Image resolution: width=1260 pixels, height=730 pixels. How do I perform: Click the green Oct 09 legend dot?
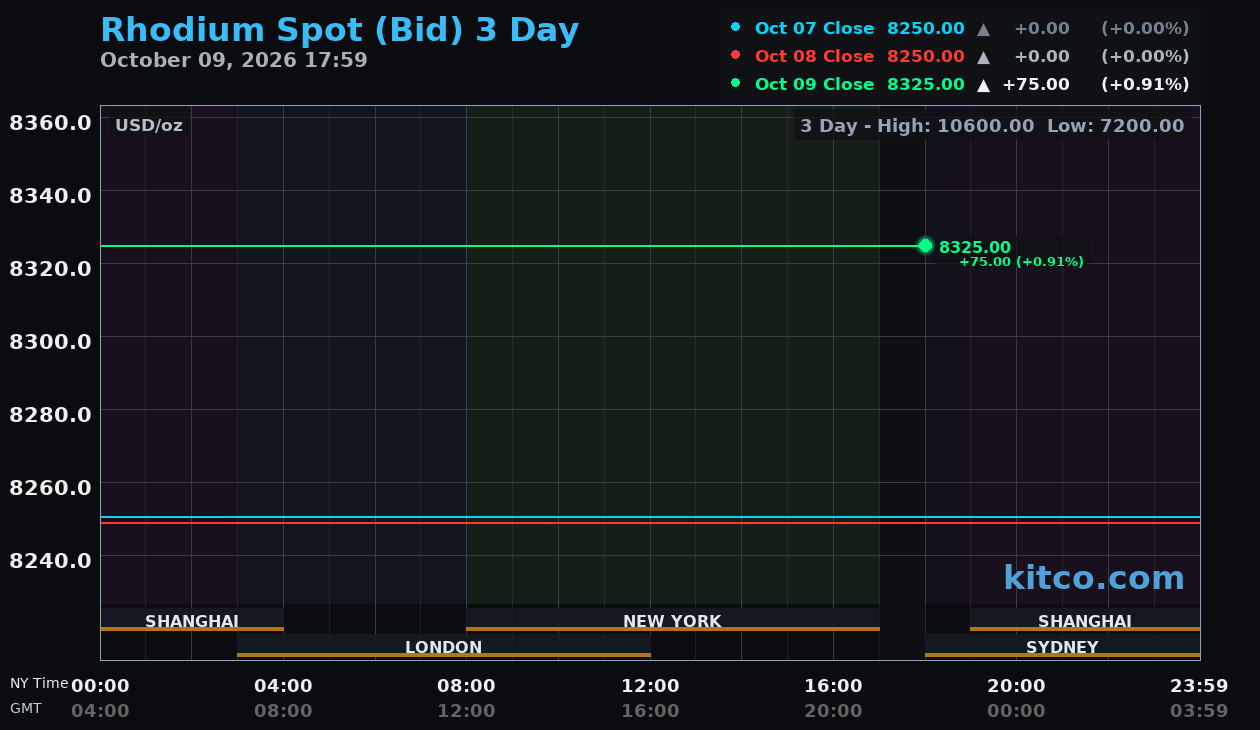pos(736,83)
